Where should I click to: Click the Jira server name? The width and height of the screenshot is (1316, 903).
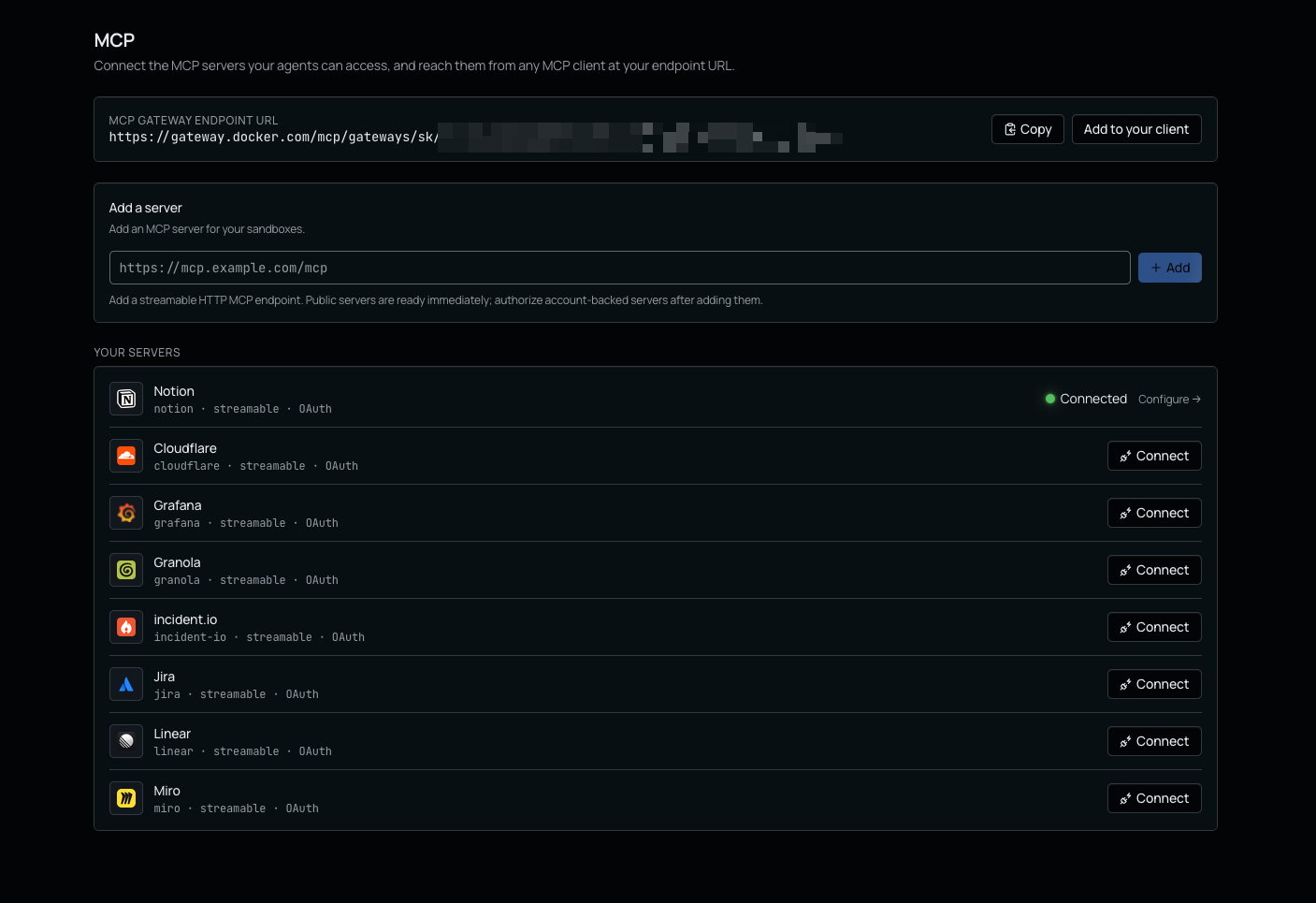(165, 677)
